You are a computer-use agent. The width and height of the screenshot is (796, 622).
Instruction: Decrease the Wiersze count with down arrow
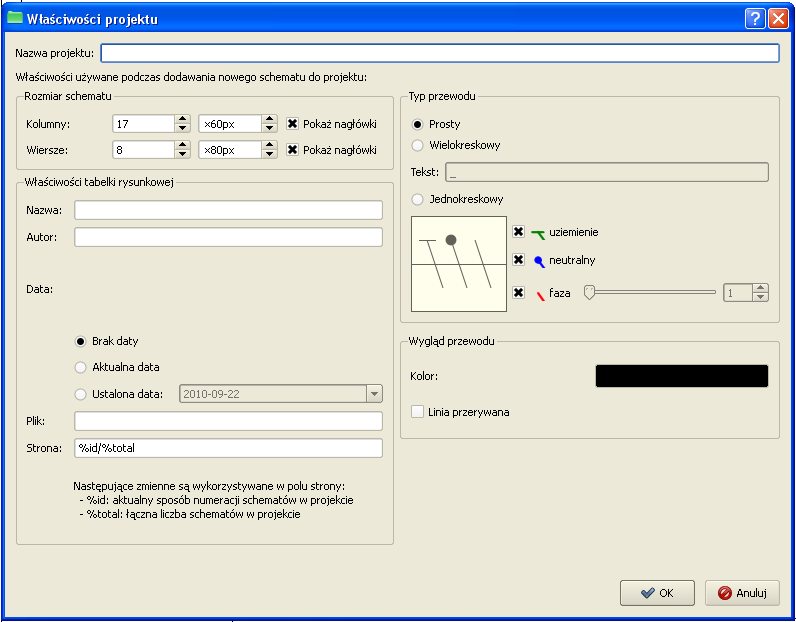coord(182,154)
